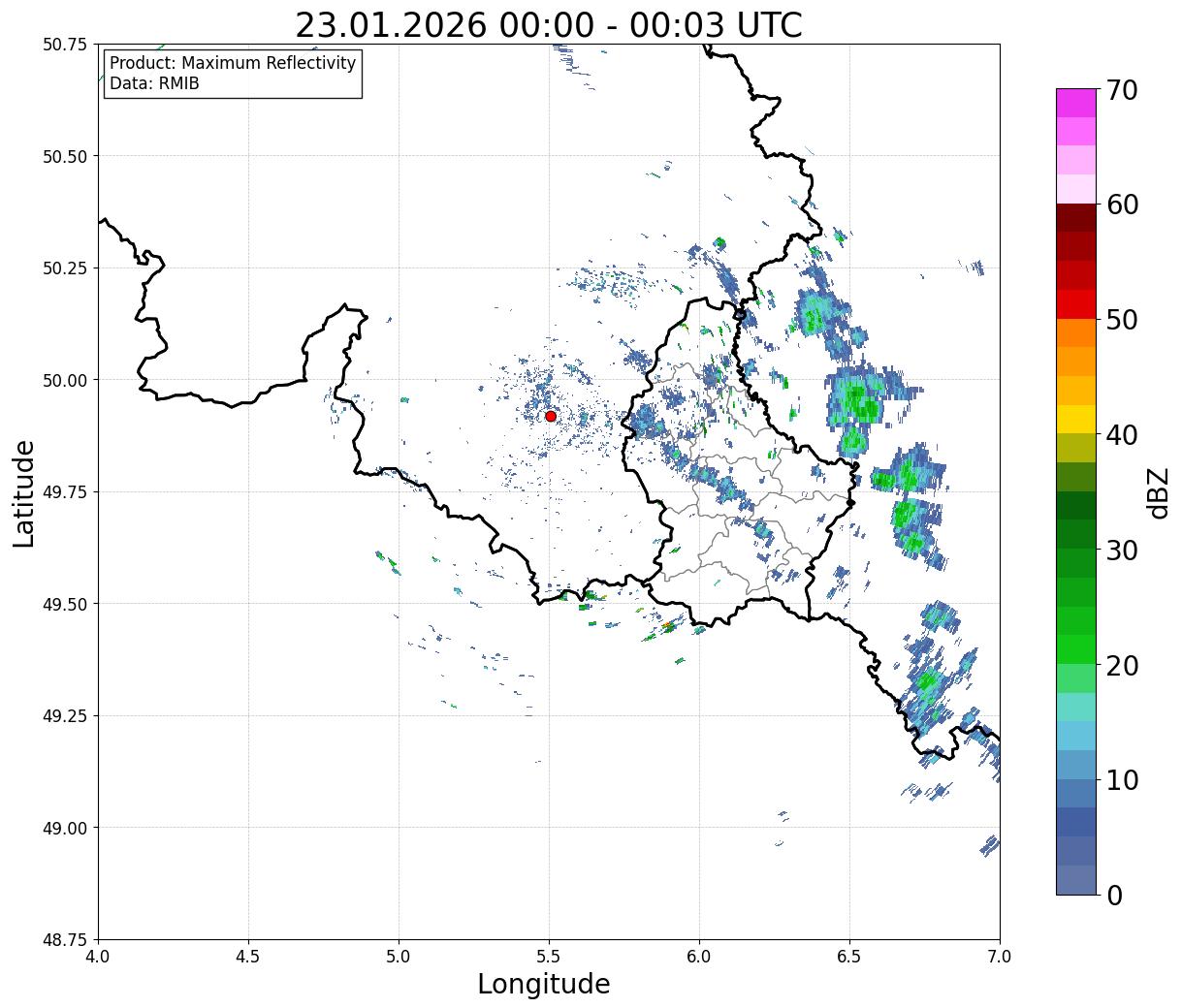Click the latitude tick label 50.75
The image size is (1182, 1008).
(x=65, y=45)
